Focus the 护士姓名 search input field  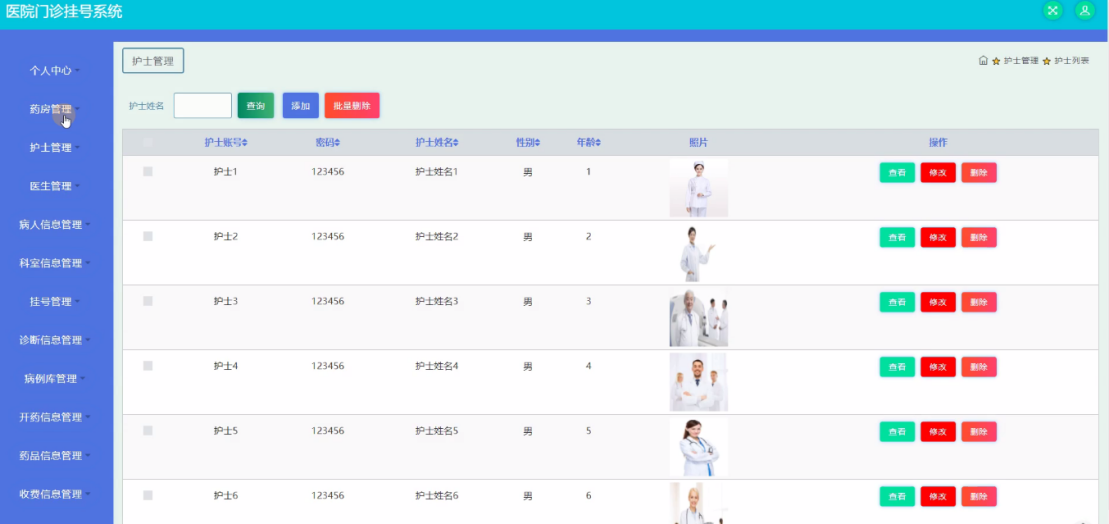pos(203,105)
